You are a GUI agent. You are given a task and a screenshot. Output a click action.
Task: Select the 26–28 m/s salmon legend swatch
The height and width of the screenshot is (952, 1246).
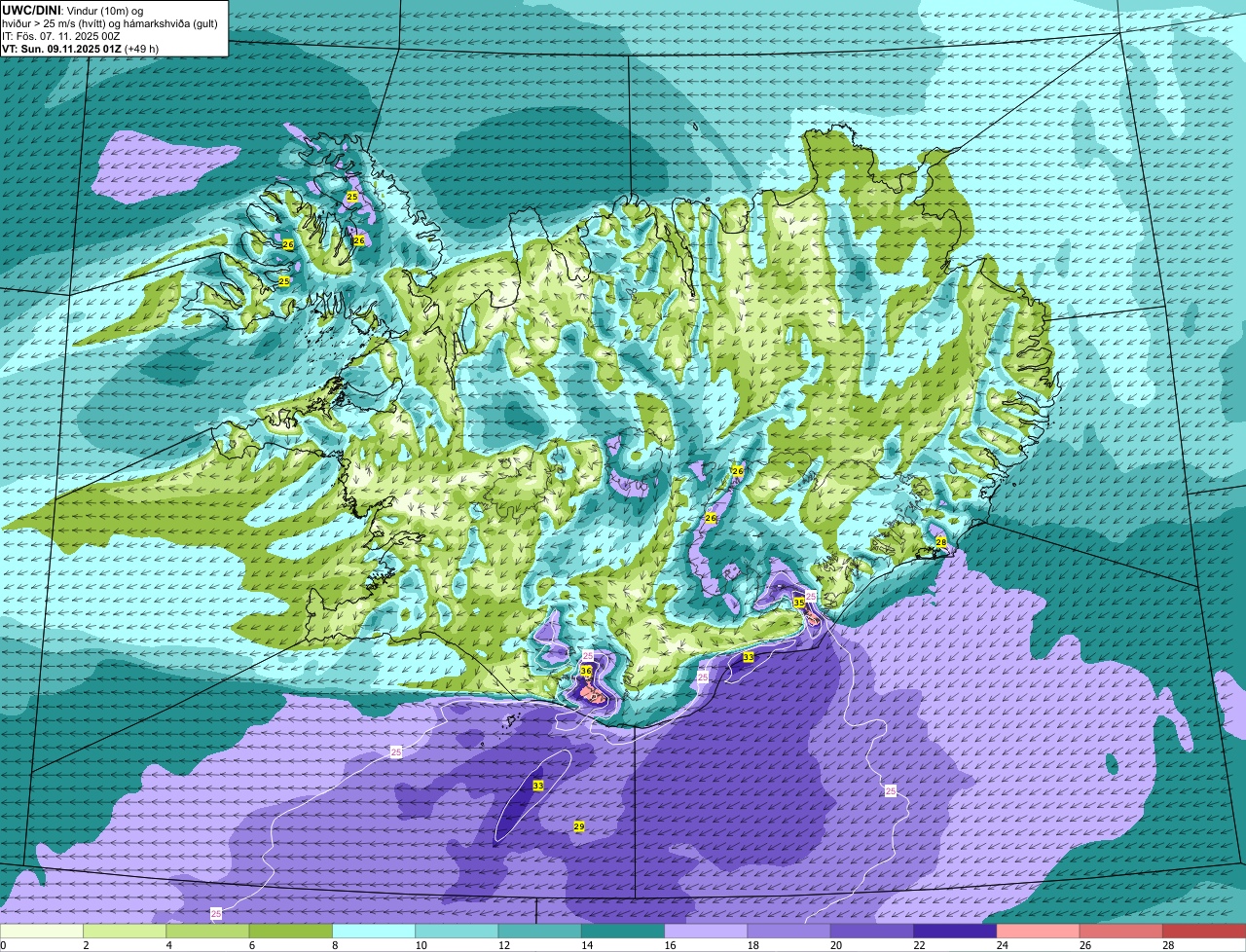click(x=1121, y=932)
